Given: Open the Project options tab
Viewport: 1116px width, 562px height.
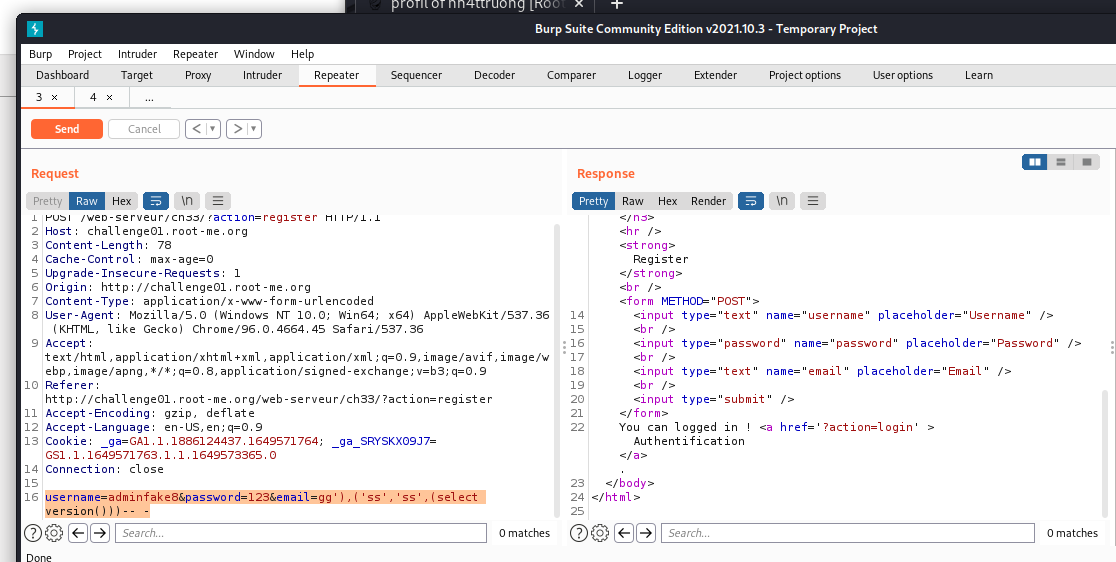Looking at the screenshot, I should click(805, 75).
